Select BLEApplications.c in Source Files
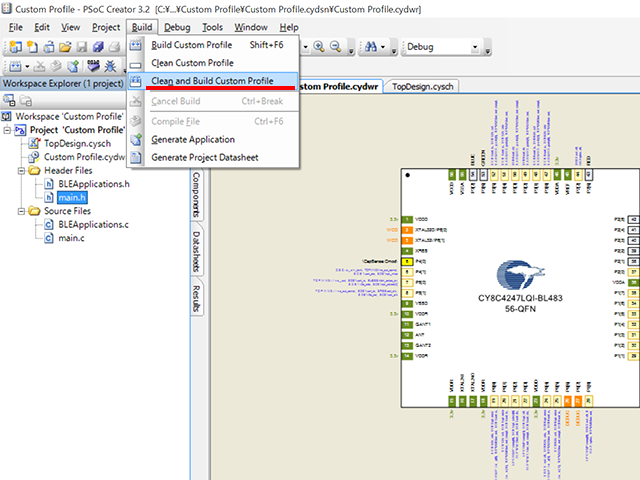Image resolution: width=640 pixels, height=480 pixels. (x=93, y=224)
